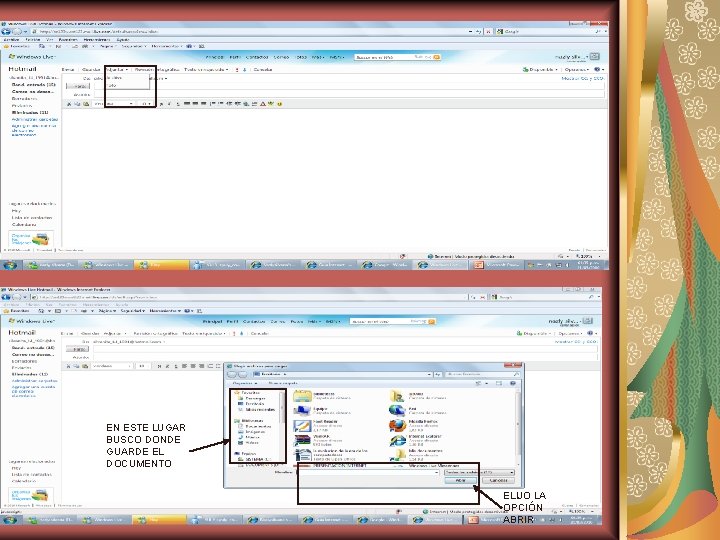
Task: Click the paste icon in the top message toolbar
Action: [86, 104]
